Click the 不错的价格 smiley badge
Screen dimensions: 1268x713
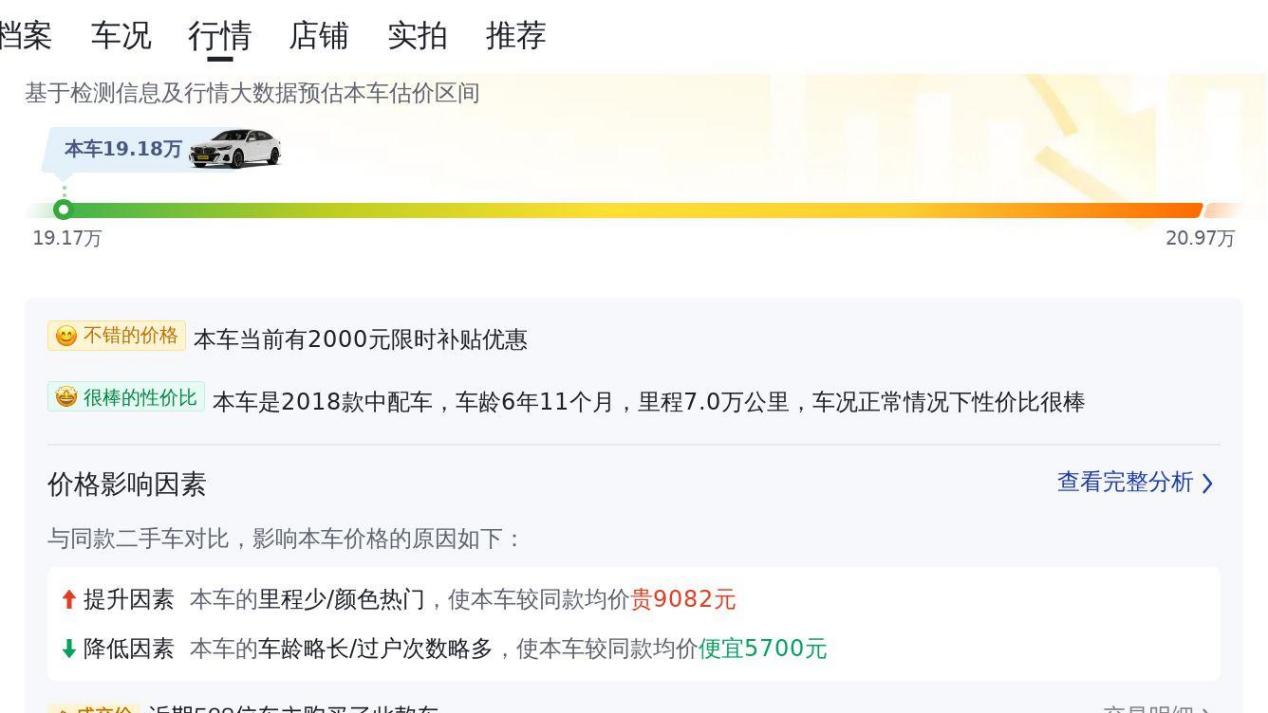pos(116,336)
